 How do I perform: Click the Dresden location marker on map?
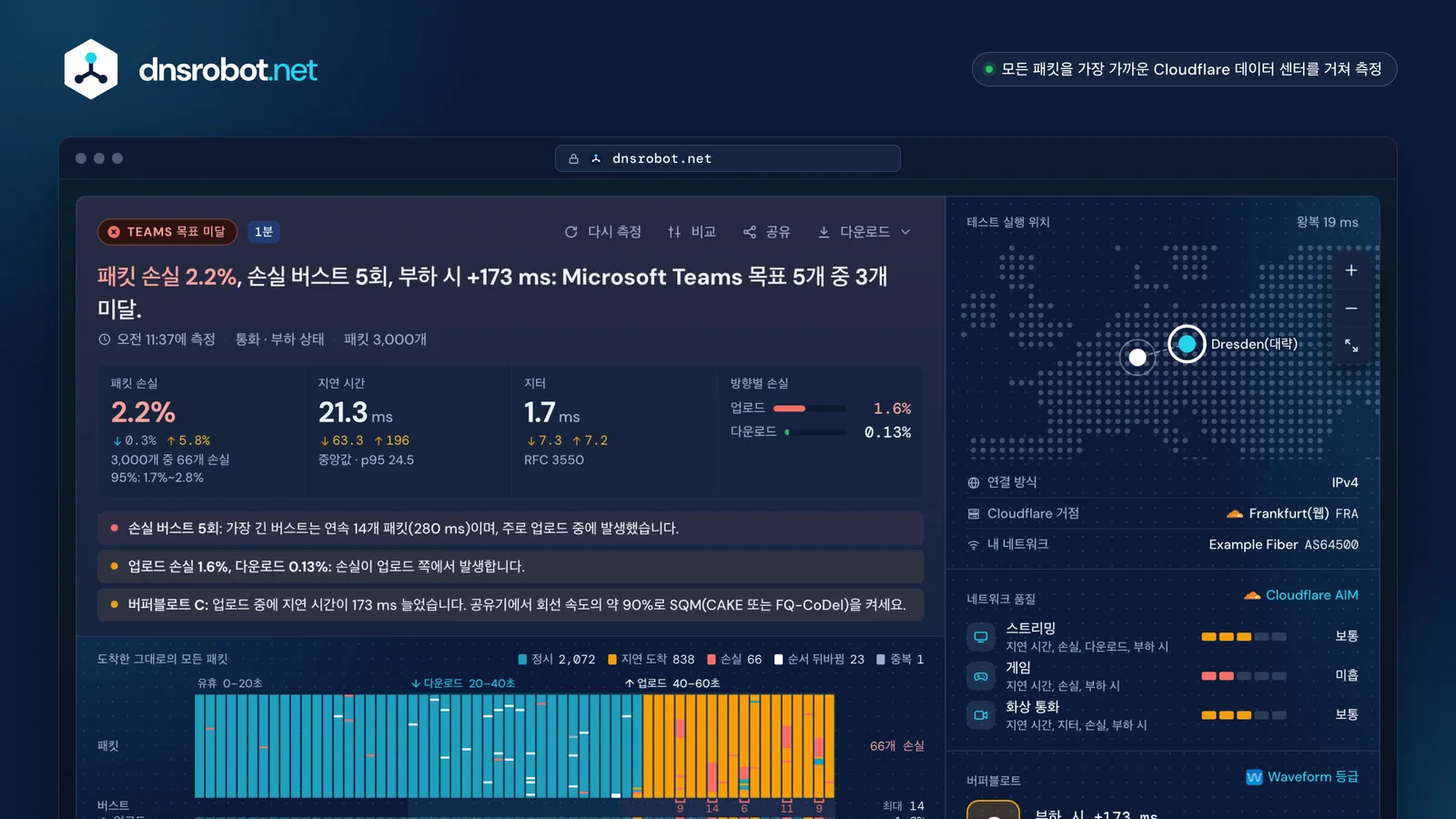pos(1187,344)
